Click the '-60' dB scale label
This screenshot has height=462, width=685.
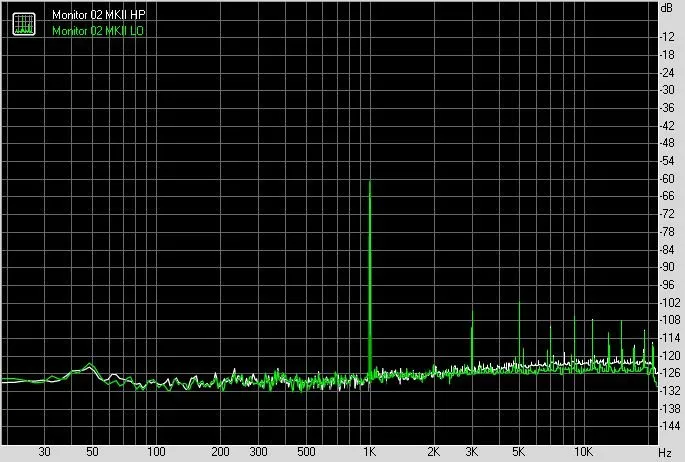coord(667,179)
